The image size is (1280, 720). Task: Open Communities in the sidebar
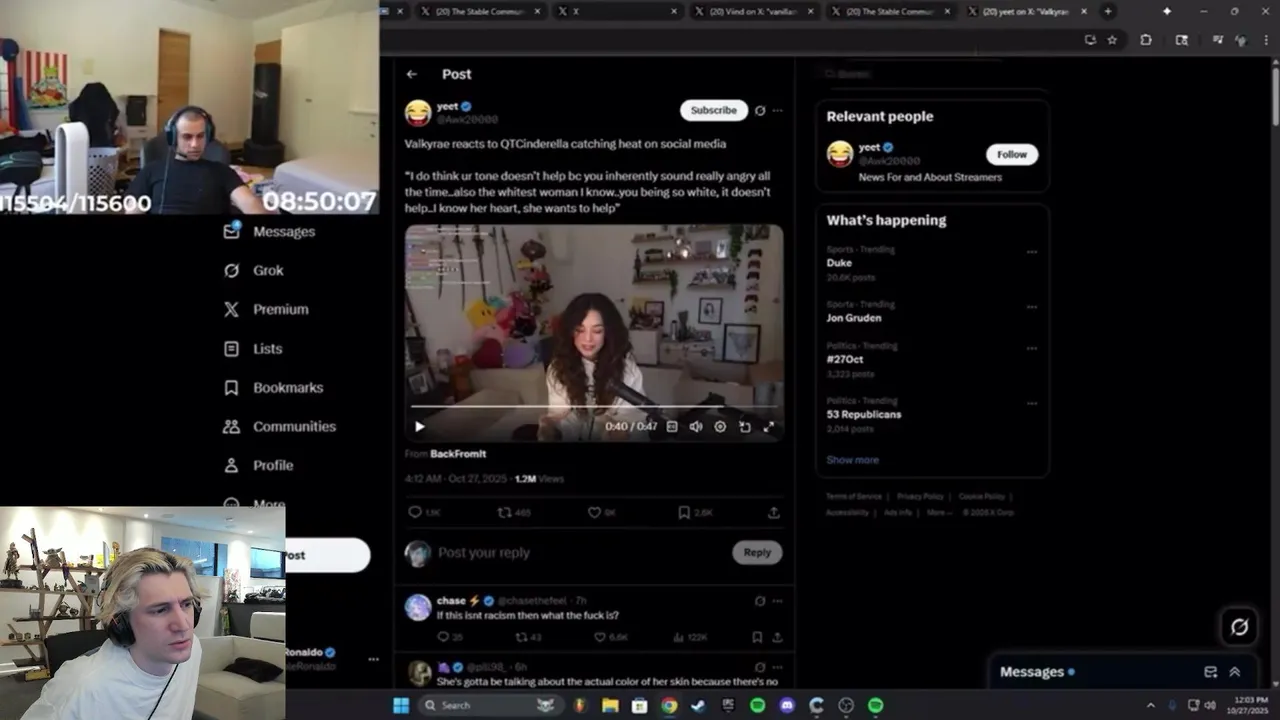click(x=279, y=426)
